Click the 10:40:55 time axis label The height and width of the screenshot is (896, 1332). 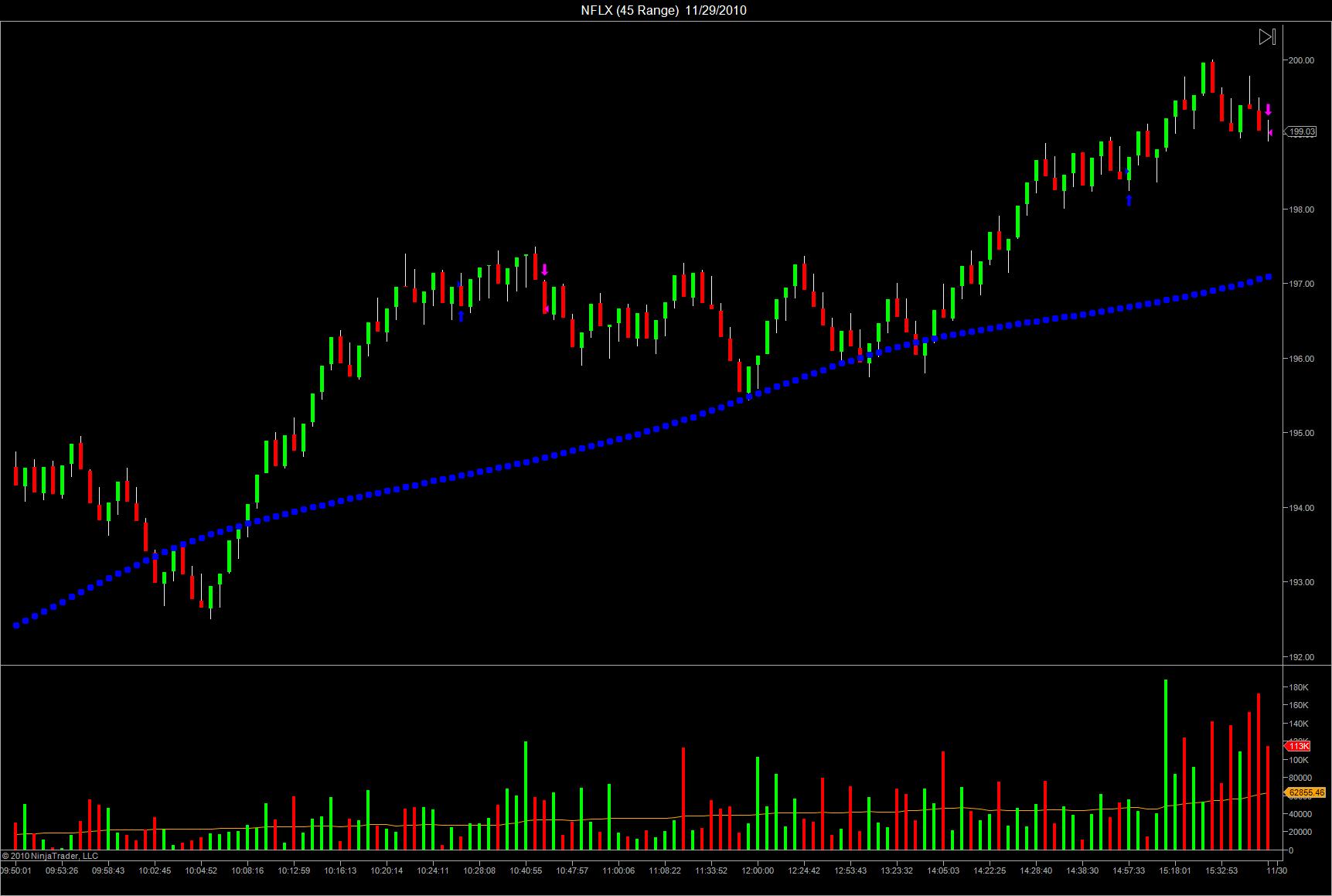526,870
